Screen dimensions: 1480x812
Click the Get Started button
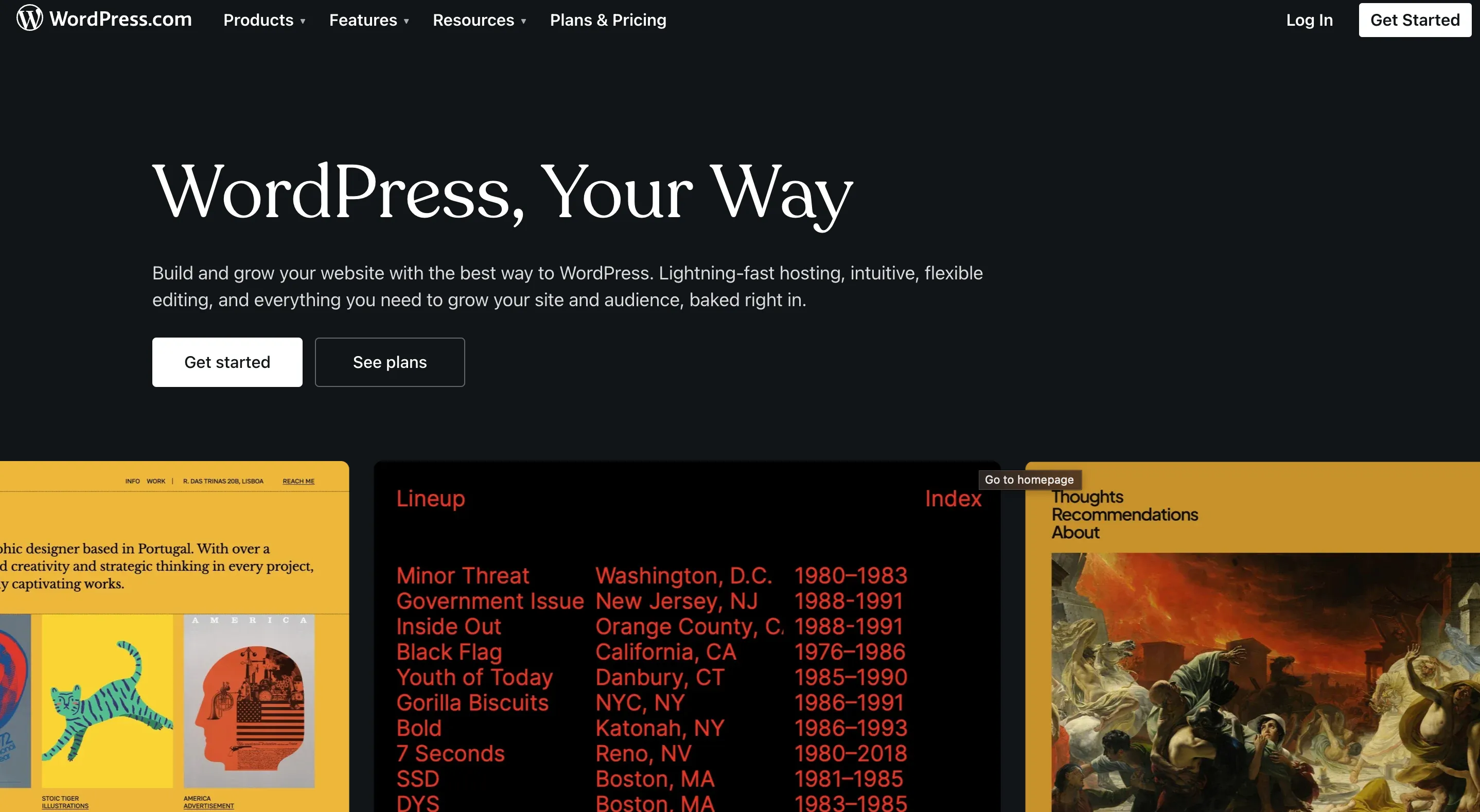(x=1415, y=19)
